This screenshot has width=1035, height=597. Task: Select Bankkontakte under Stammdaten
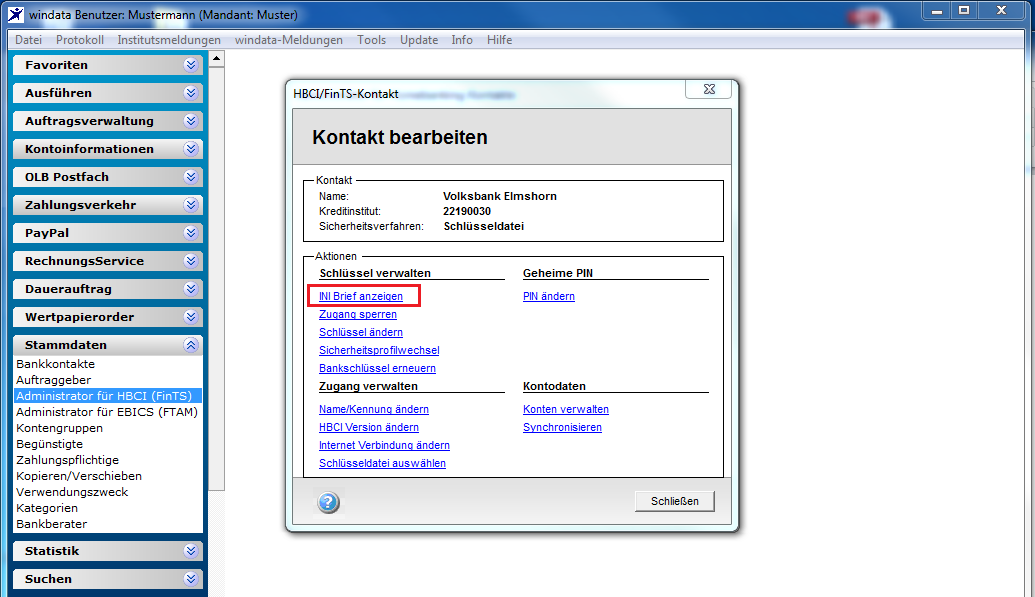pyautogui.click(x=55, y=364)
